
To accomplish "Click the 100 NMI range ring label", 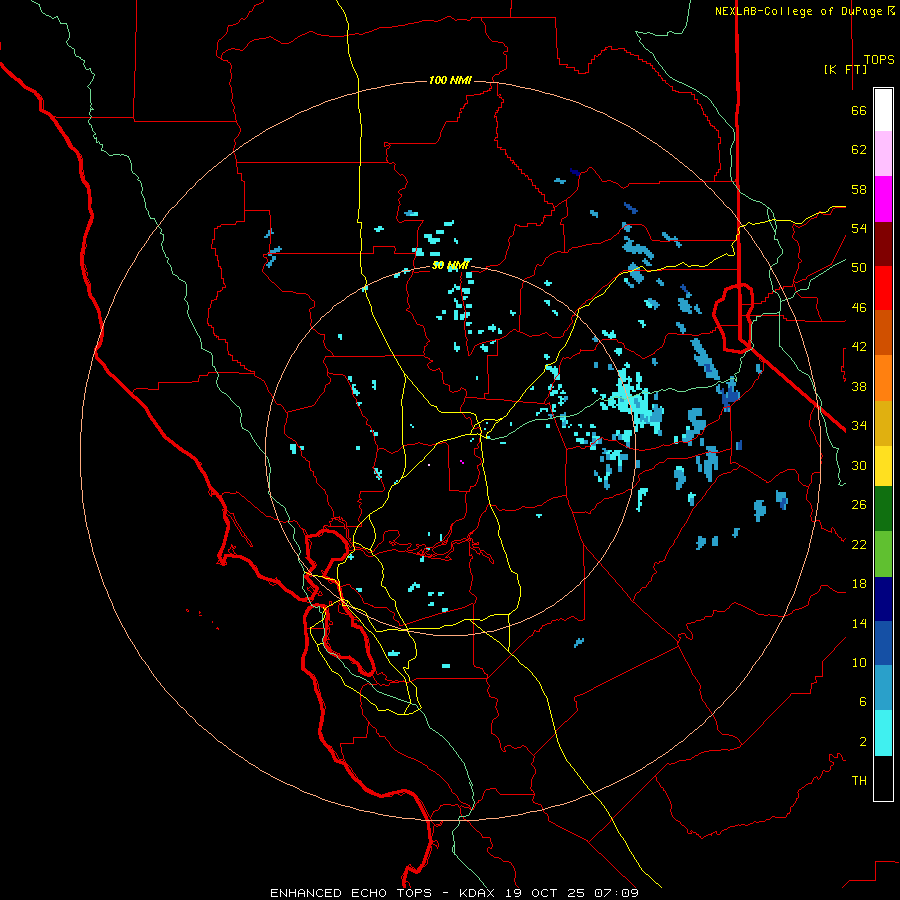I will tap(450, 80).
